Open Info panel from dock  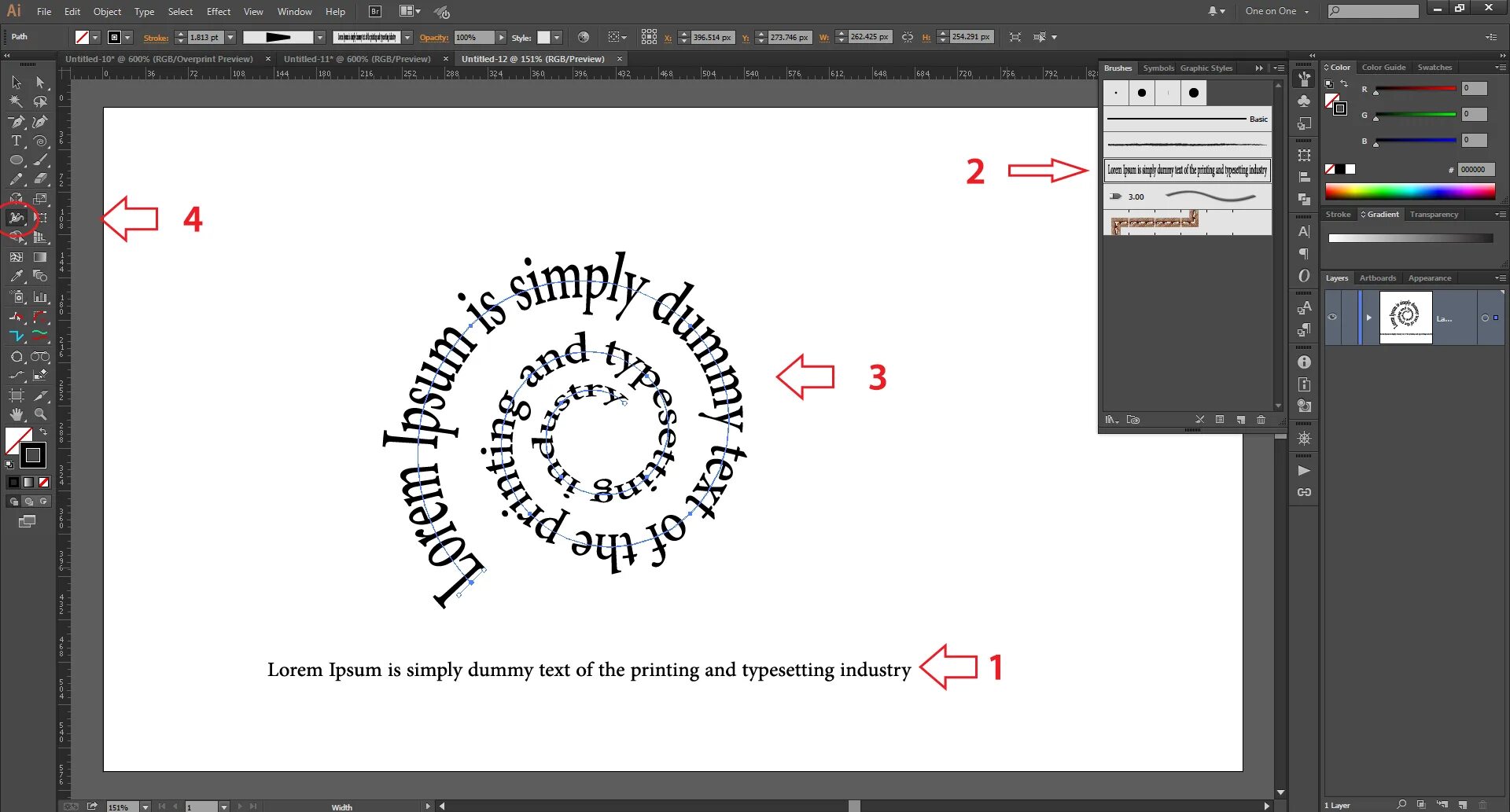tap(1304, 362)
